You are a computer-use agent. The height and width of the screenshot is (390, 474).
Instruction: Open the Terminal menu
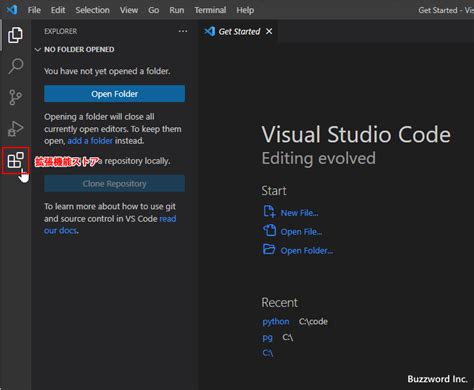210,10
